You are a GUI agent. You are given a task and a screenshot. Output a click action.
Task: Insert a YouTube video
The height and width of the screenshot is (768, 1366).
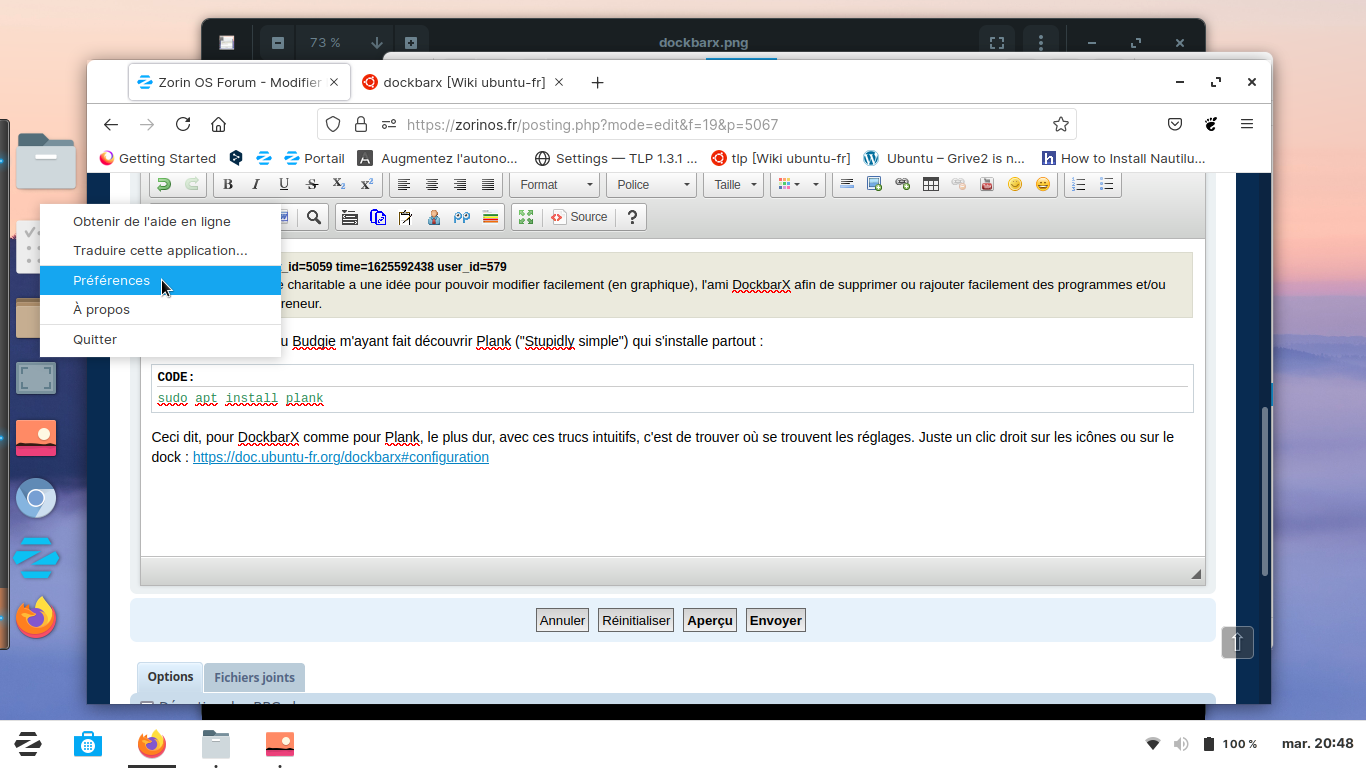tap(986, 185)
